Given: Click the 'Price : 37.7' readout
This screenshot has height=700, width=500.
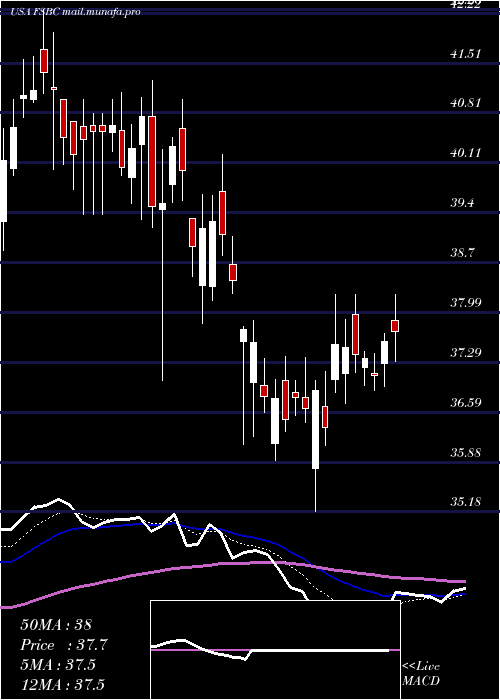Looking at the screenshot, I should 64,645.
